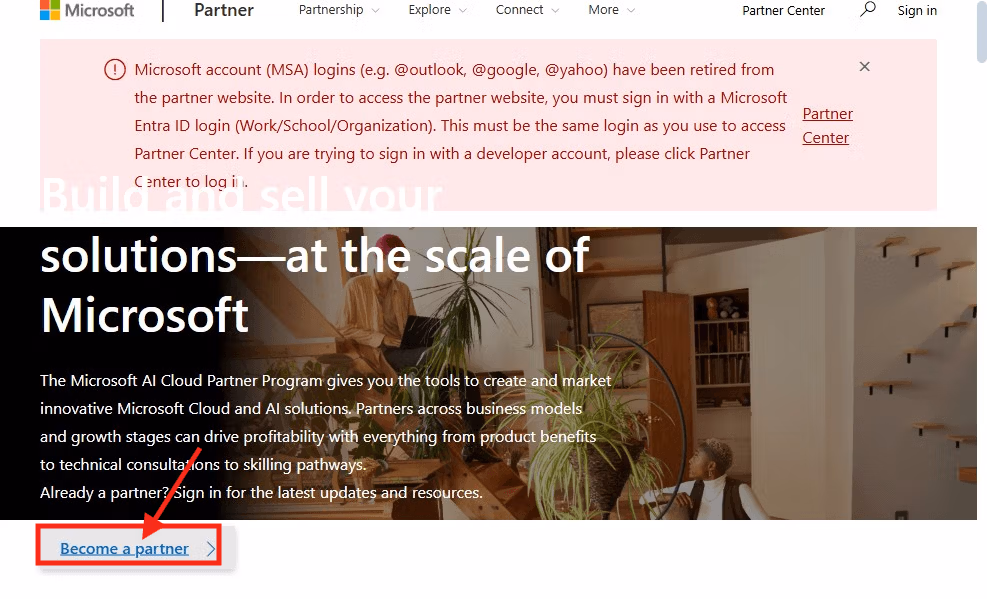The height and width of the screenshot is (599, 987).
Task: Click the Microsoft logo
Action: click(x=87, y=10)
